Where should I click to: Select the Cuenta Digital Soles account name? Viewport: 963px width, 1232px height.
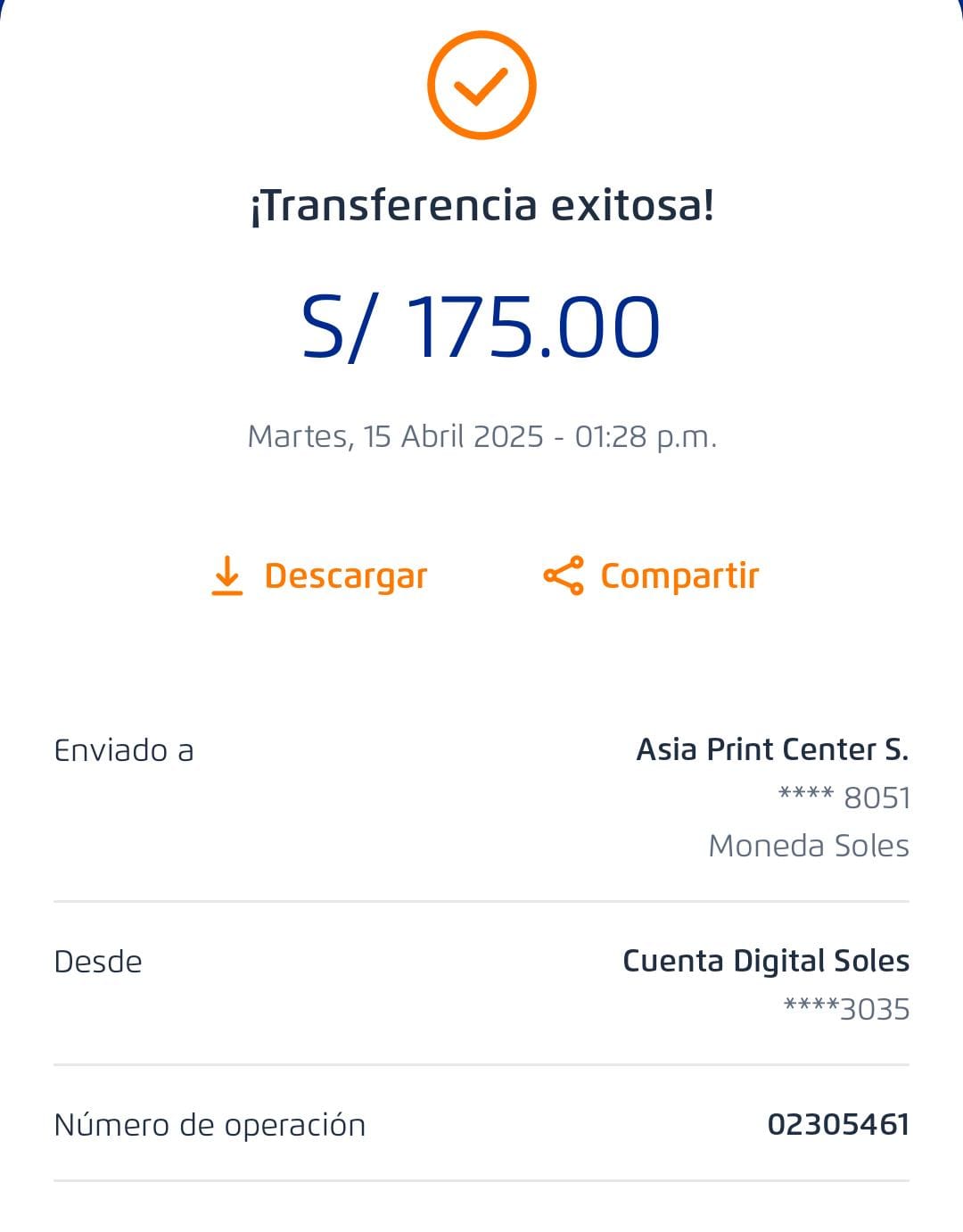coord(766,961)
